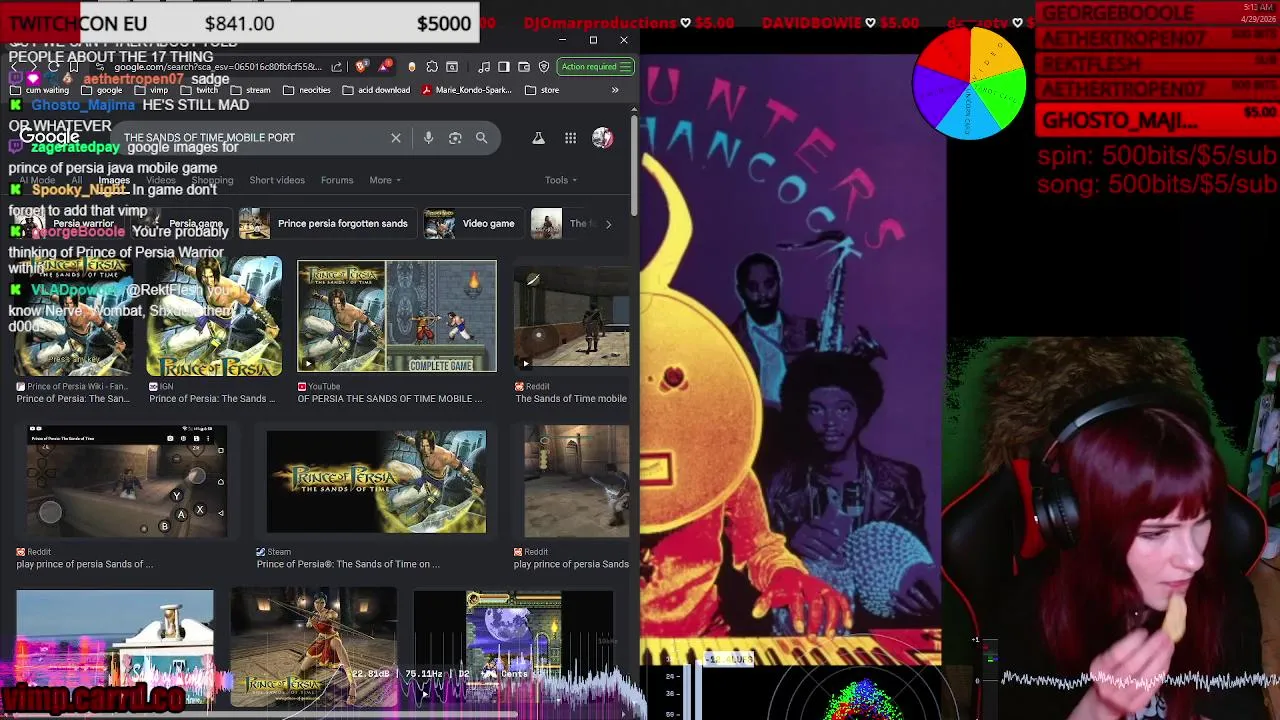Image resolution: width=1280 pixels, height=720 pixels.
Task: Click the Action required button
Action: coord(596,67)
